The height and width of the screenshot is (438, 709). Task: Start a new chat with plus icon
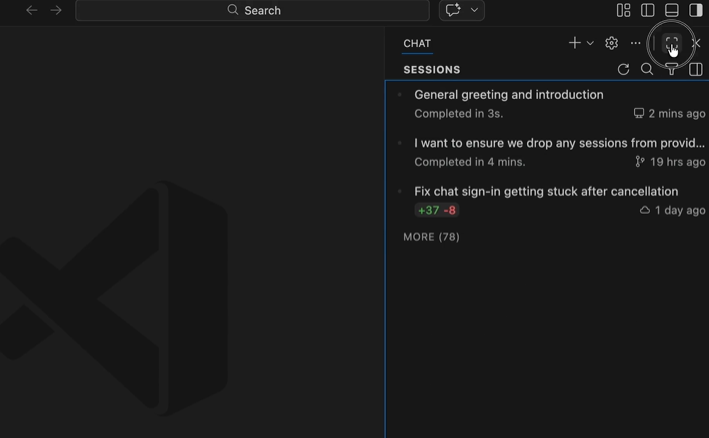[x=575, y=43]
